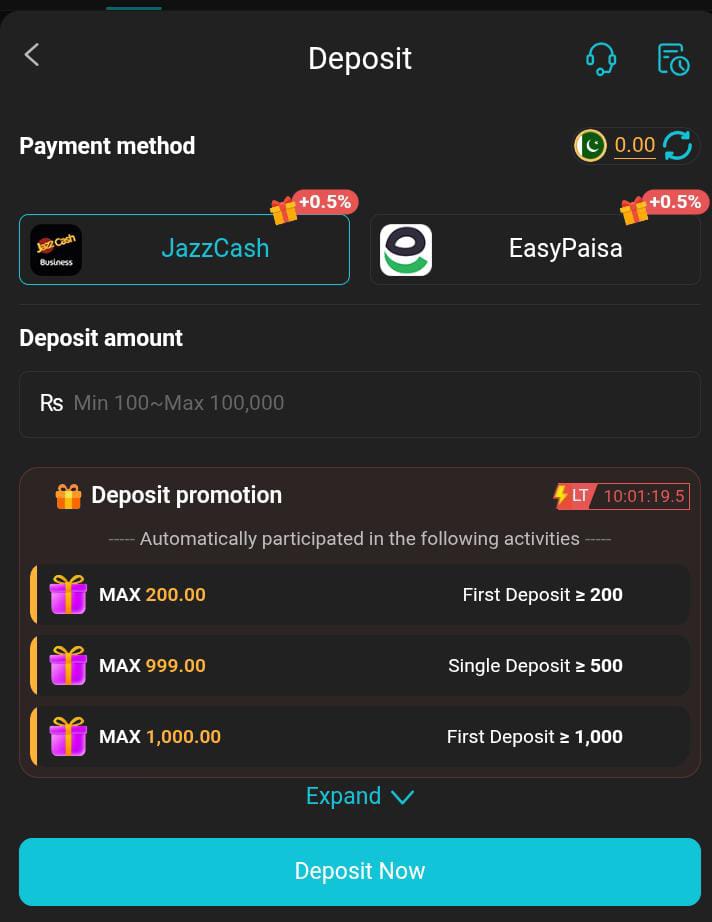Click the JazzCash Business logo
712x922 pixels.
pos(56,249)
